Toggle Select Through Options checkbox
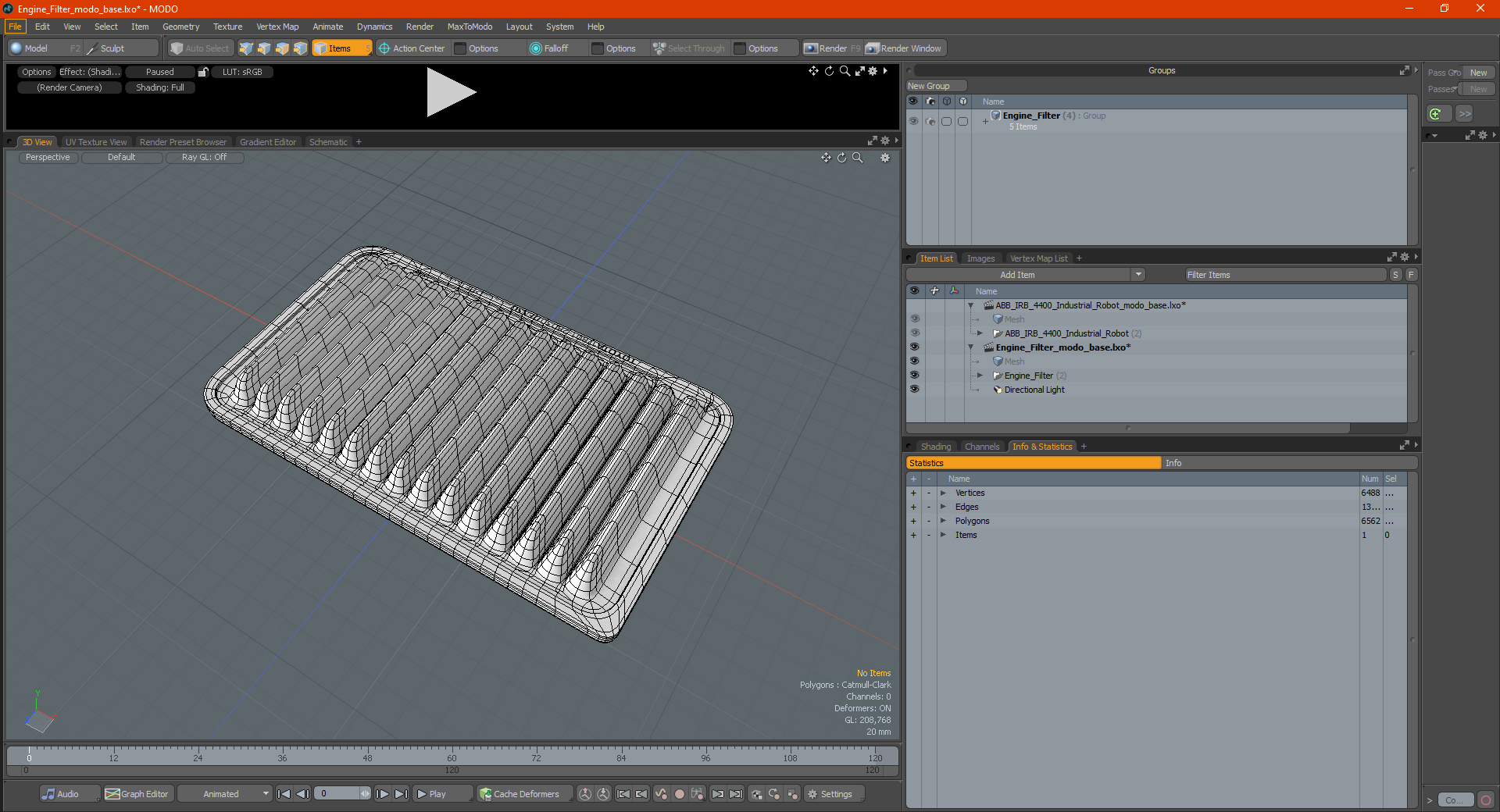This screenshot has width=1500, height=812. 740,48
